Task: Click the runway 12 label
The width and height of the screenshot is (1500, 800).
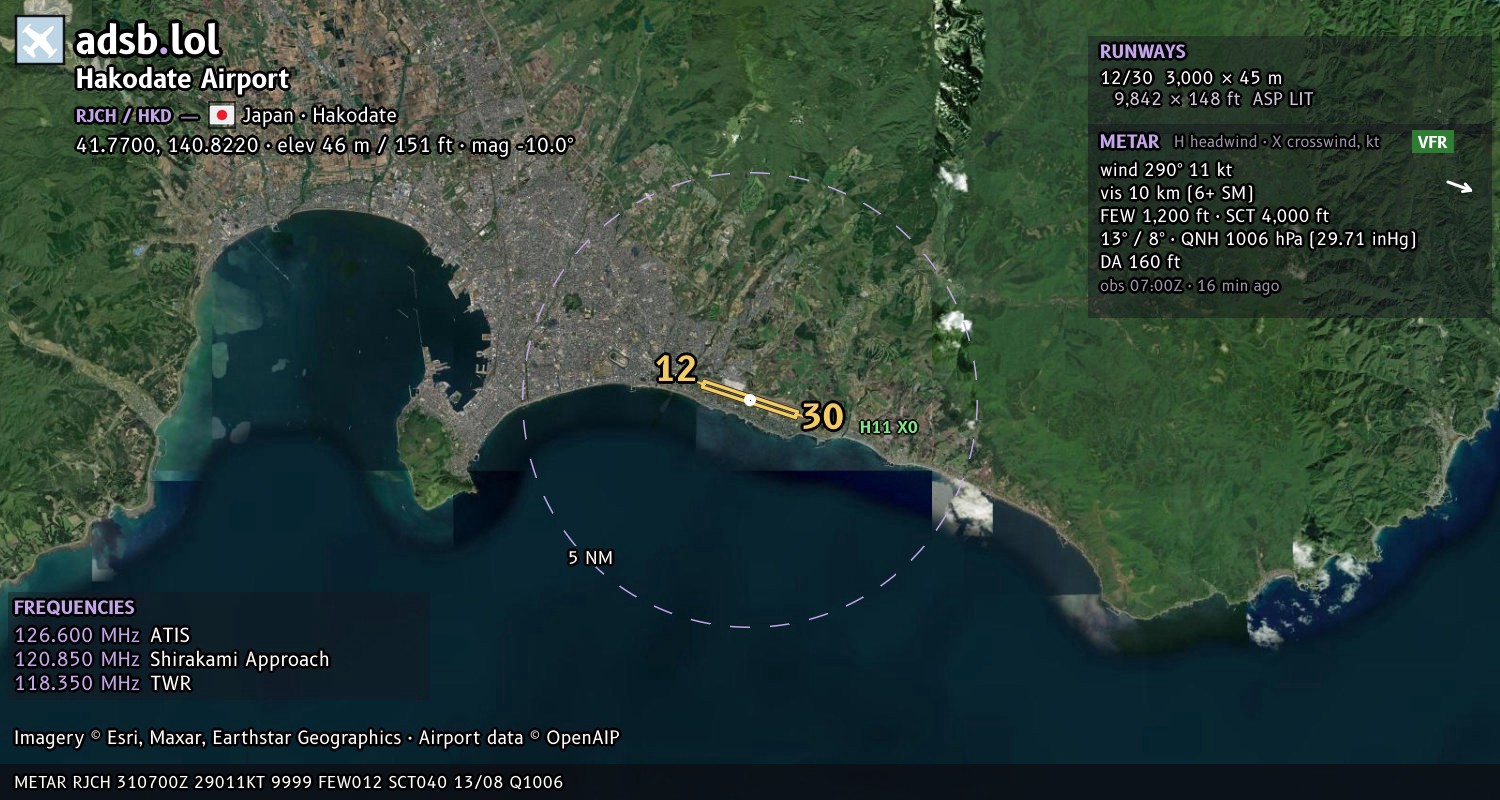Action: 676,369
